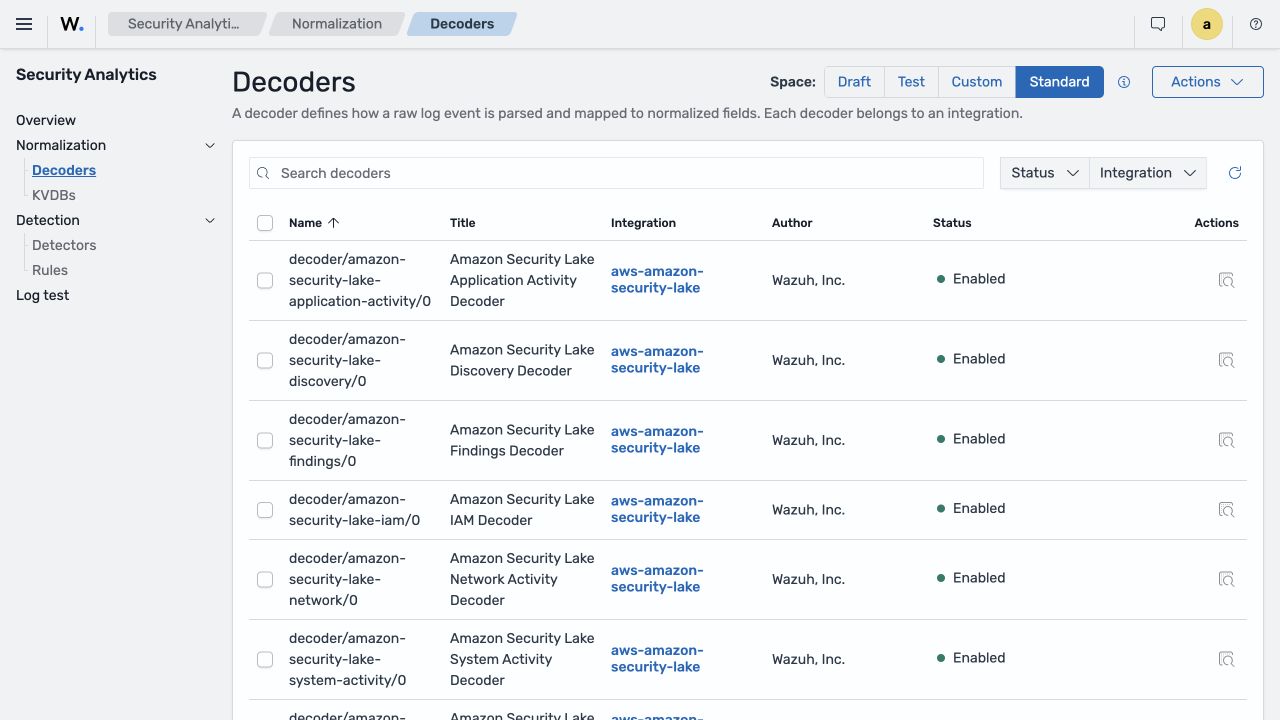Select the Standard space tab

click(x=1059, y=82)
